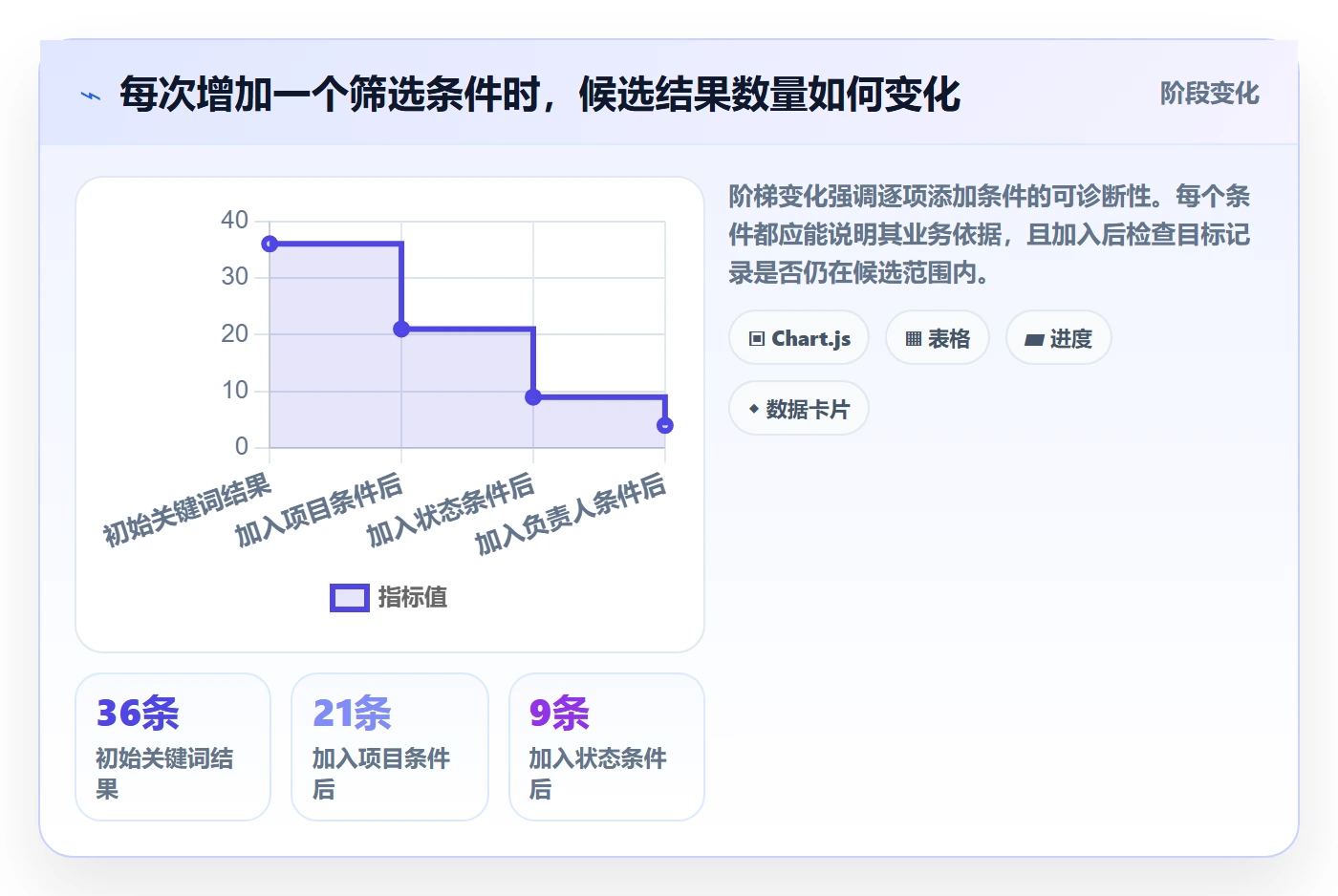Open the 36条 初始关键词结果 stat card
This screenshot has width=1338, height=896.
click(173, 747)
